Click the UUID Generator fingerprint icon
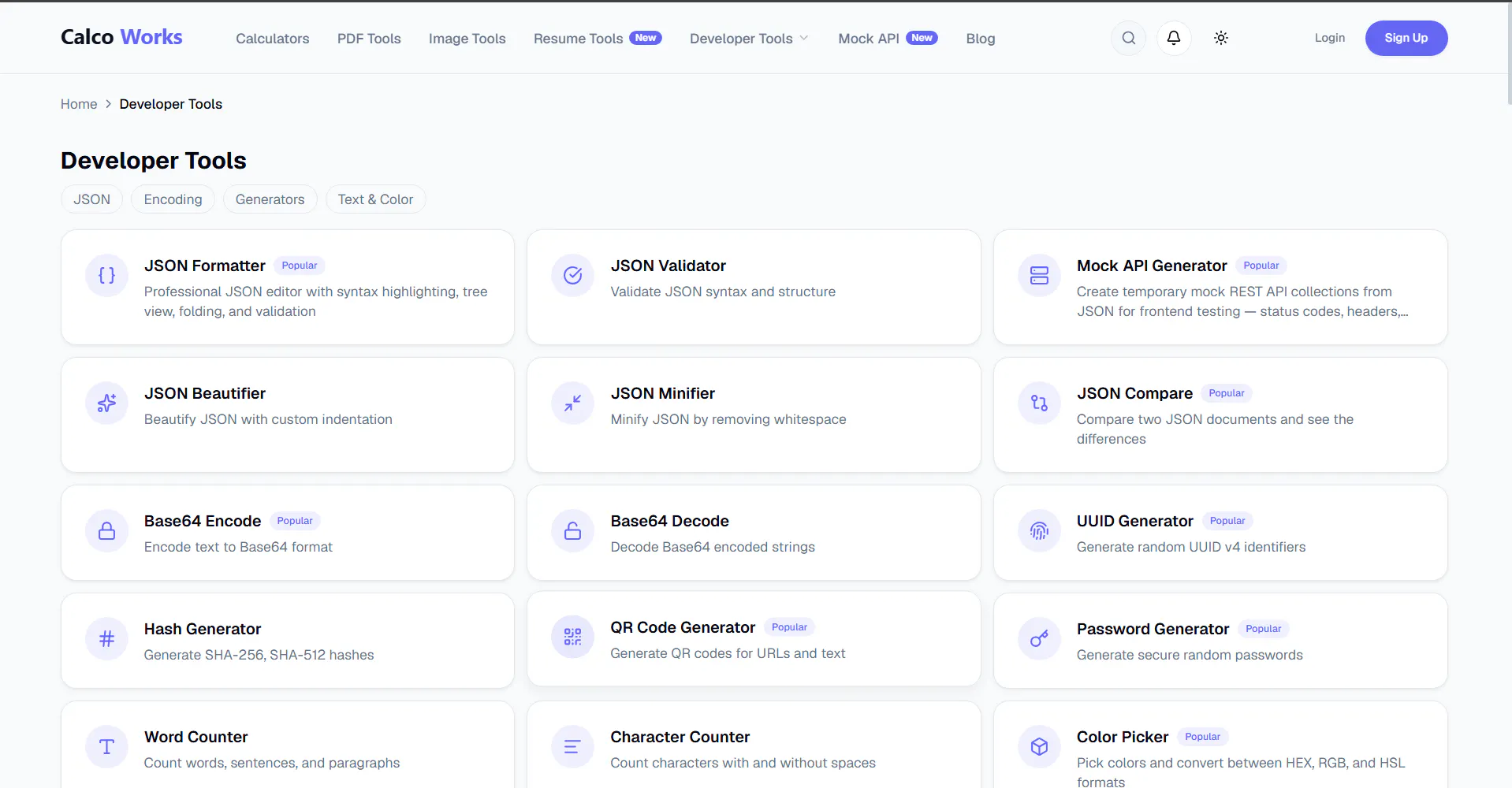 click(x=1039, y=530)
